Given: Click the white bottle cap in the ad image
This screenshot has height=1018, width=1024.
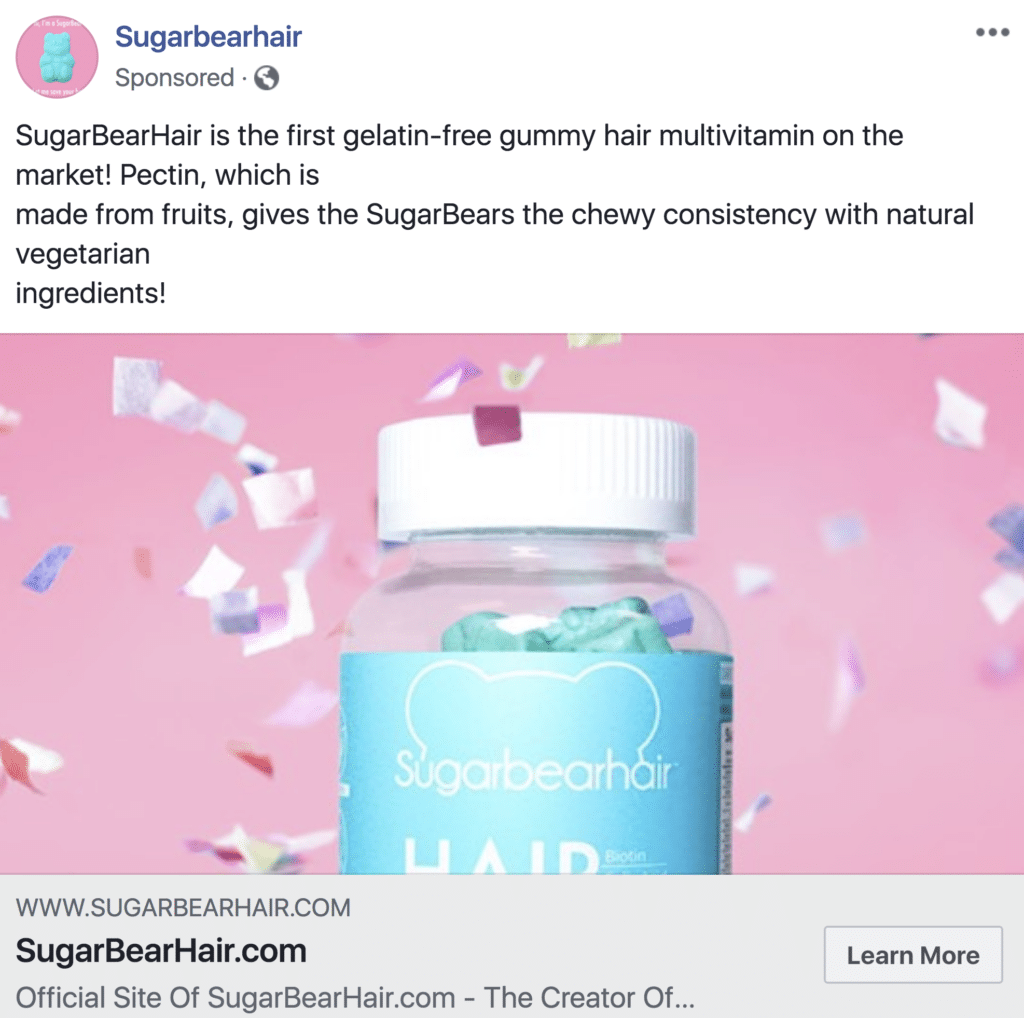Looking at the screenshot, I should 536,477.
